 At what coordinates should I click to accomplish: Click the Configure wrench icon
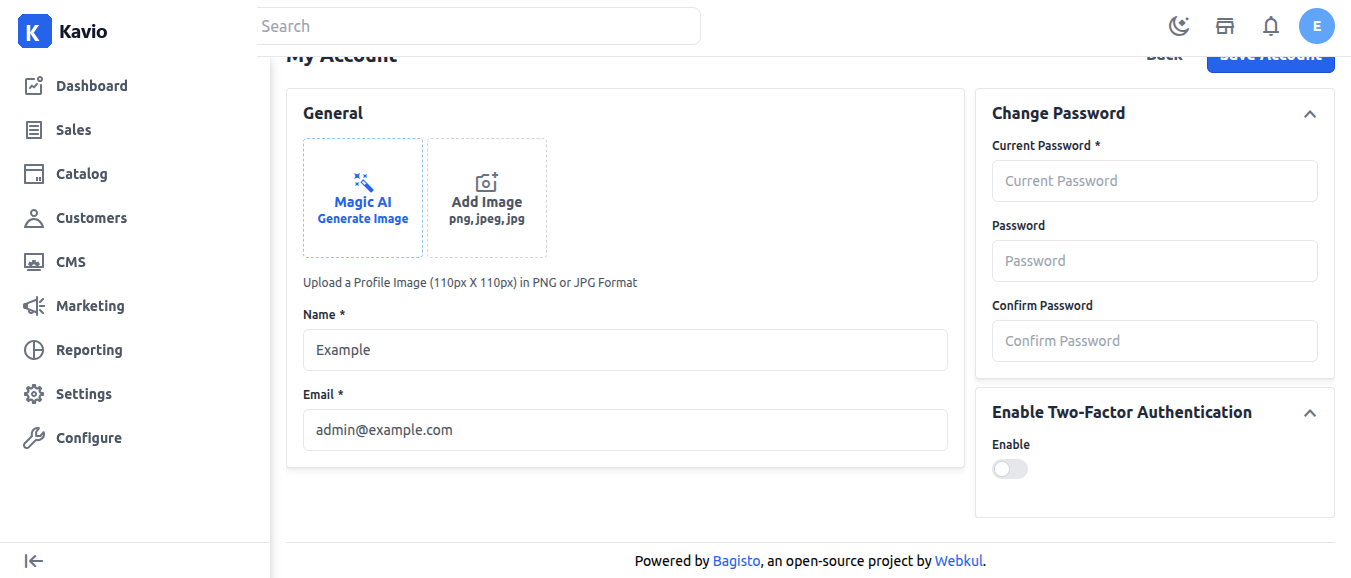point(34,438)
